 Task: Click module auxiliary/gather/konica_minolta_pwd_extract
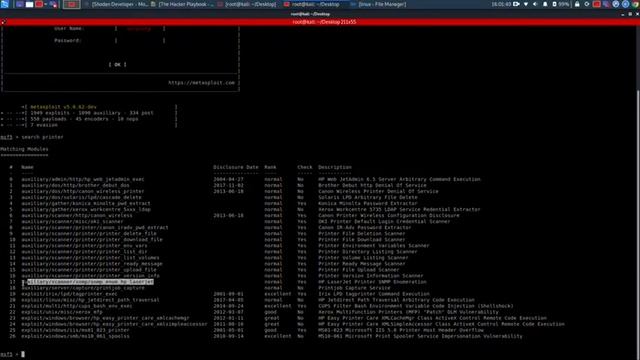pyautogui.click(x=86, y=203)
